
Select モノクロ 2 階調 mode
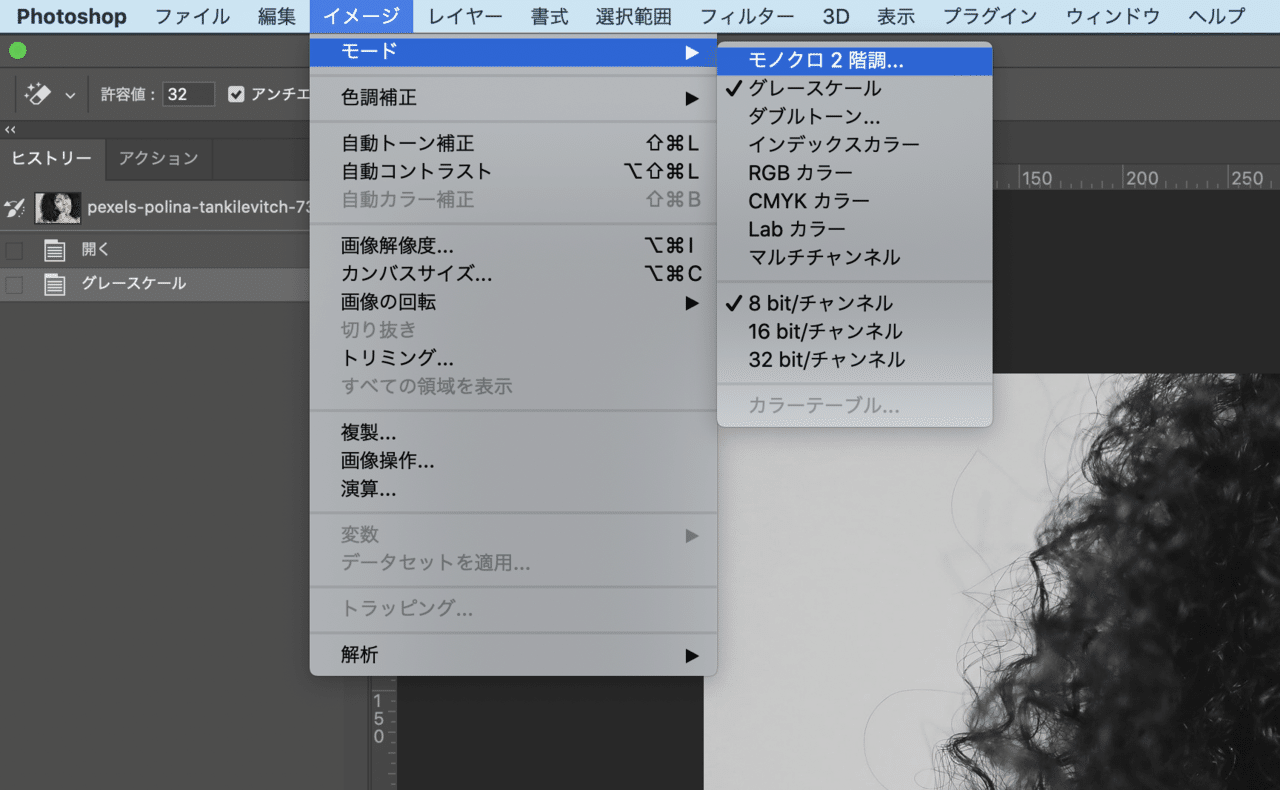pos(827,59)
